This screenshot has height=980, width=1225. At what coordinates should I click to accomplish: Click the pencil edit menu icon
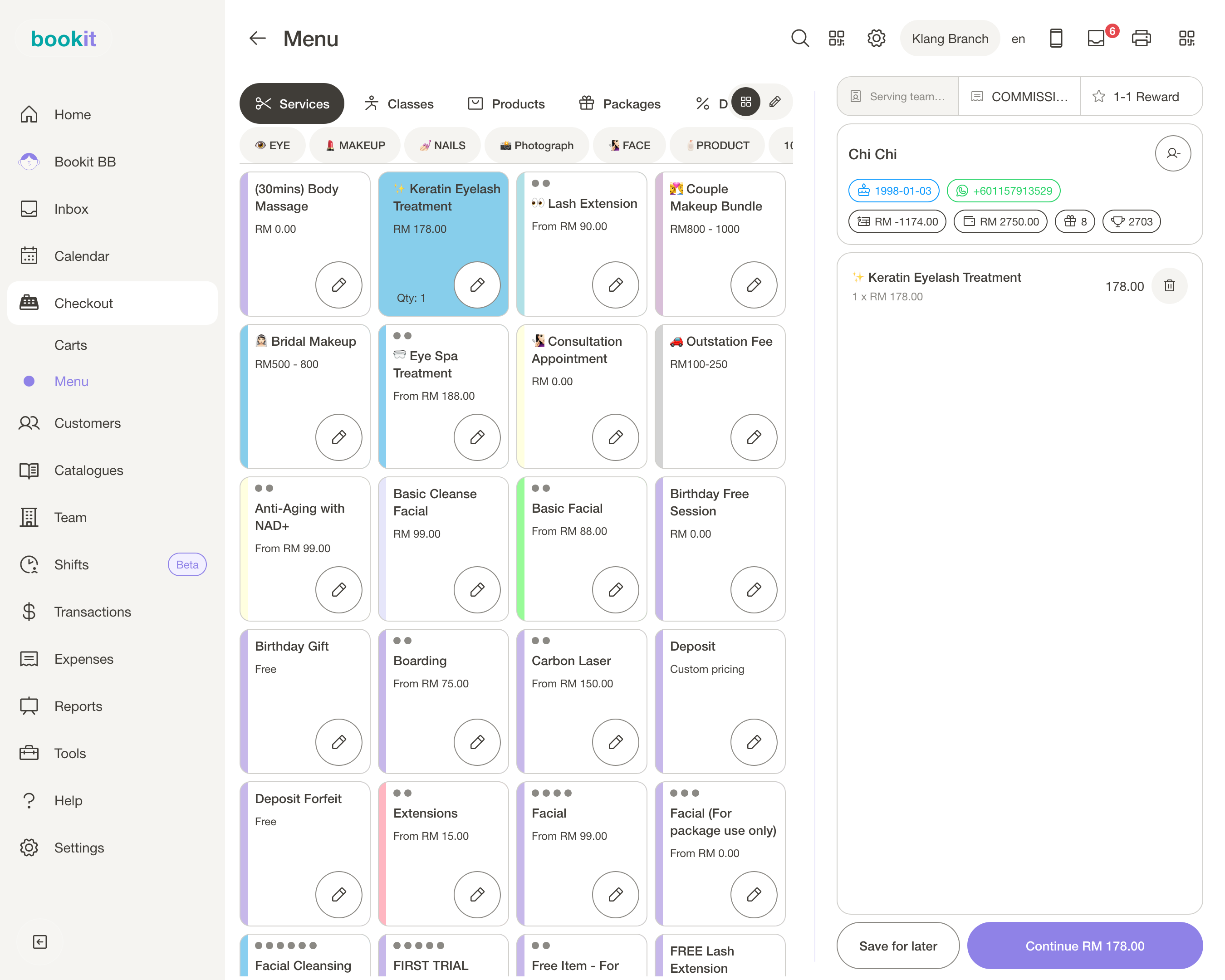(775, 102)
